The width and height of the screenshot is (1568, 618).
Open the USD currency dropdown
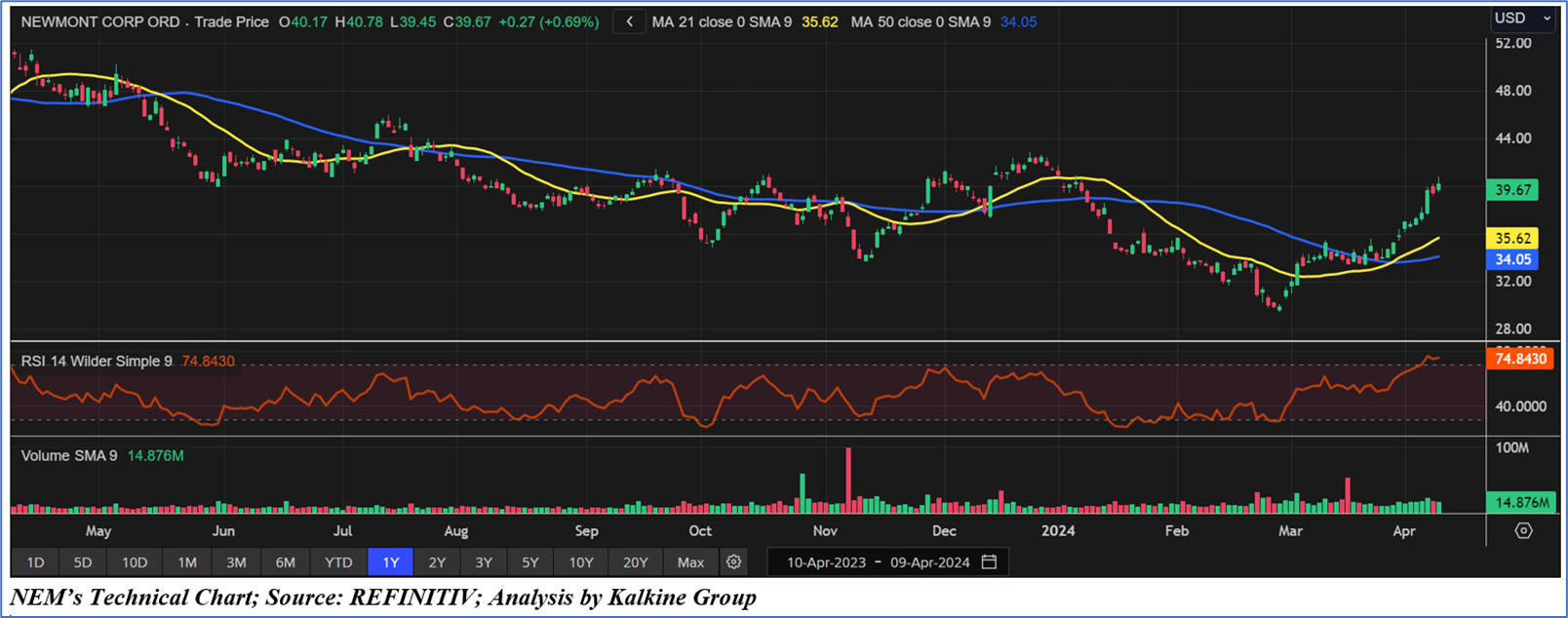(x=1522, y=18)
